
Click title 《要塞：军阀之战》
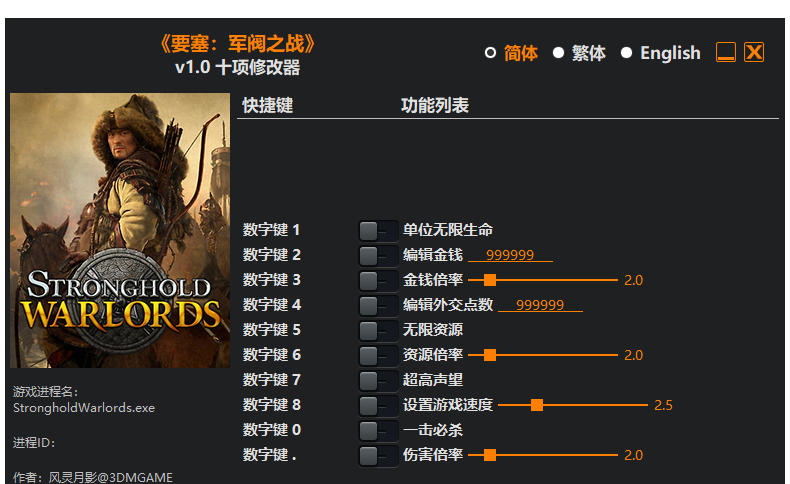point(237,44)
